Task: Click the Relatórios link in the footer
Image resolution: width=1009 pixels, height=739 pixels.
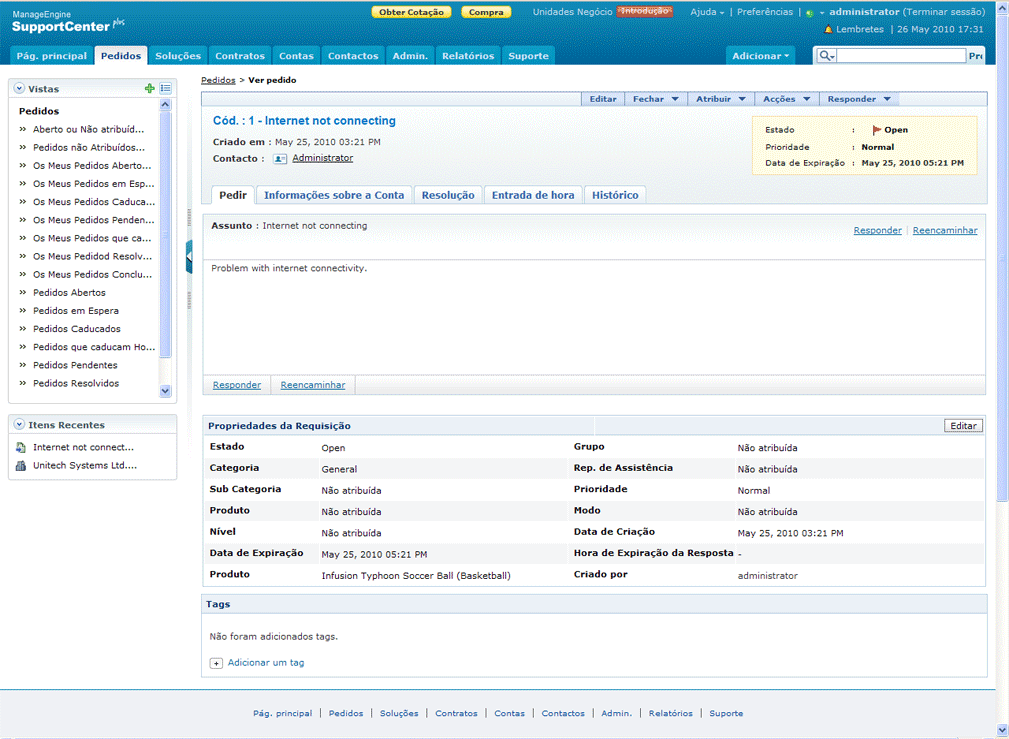Action: [671, 713]
